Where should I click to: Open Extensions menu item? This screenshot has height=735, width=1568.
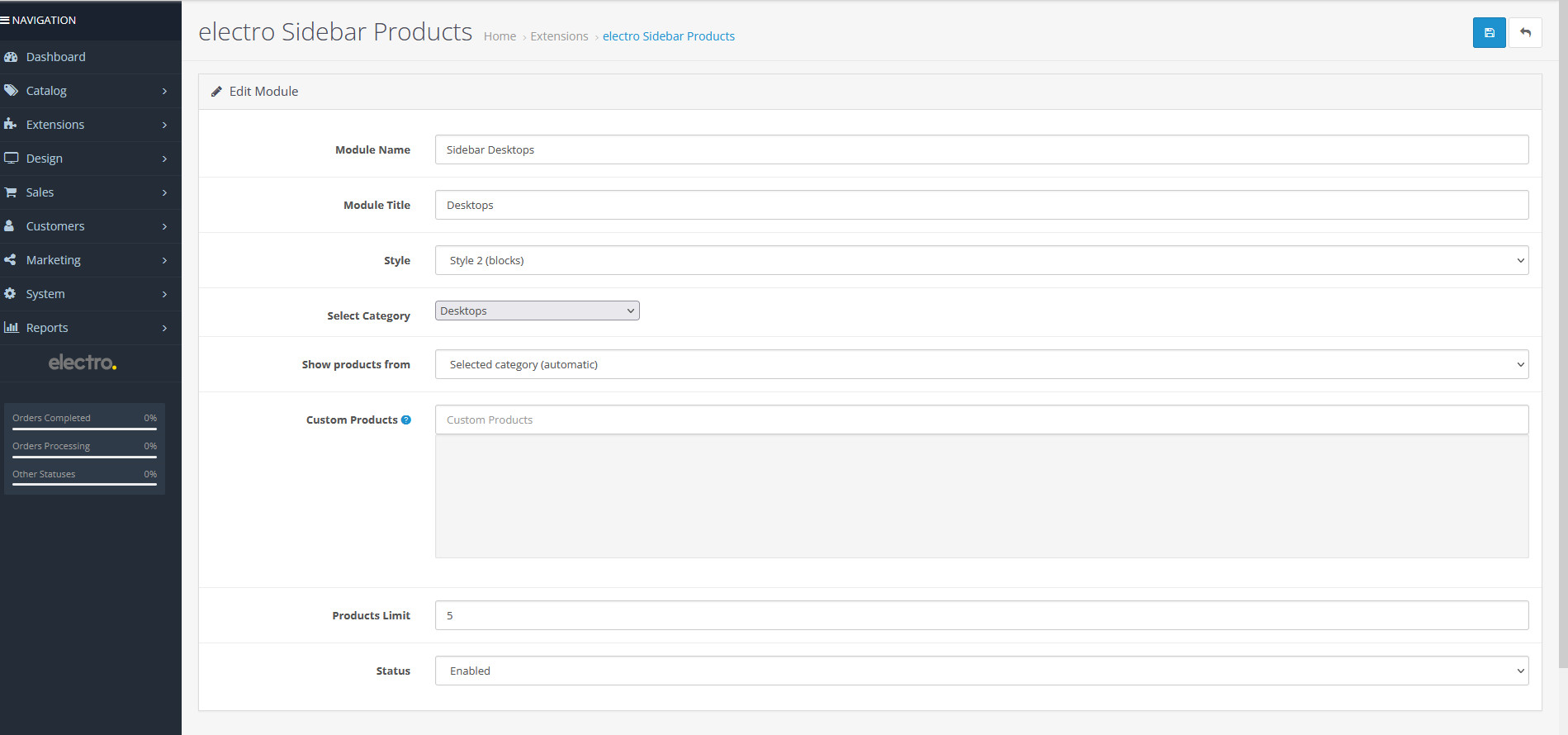(x=91, y=125)
